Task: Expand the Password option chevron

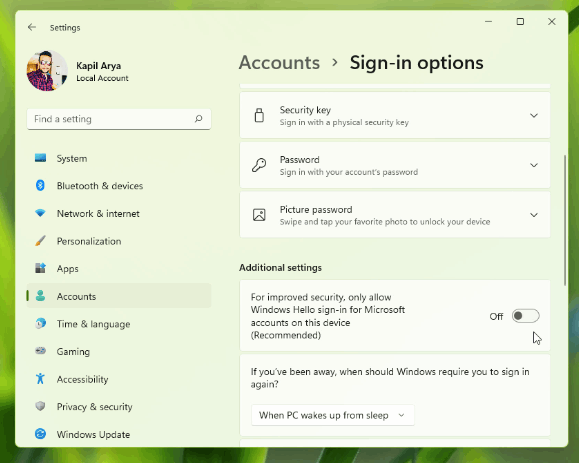Action: pos(534,165)
